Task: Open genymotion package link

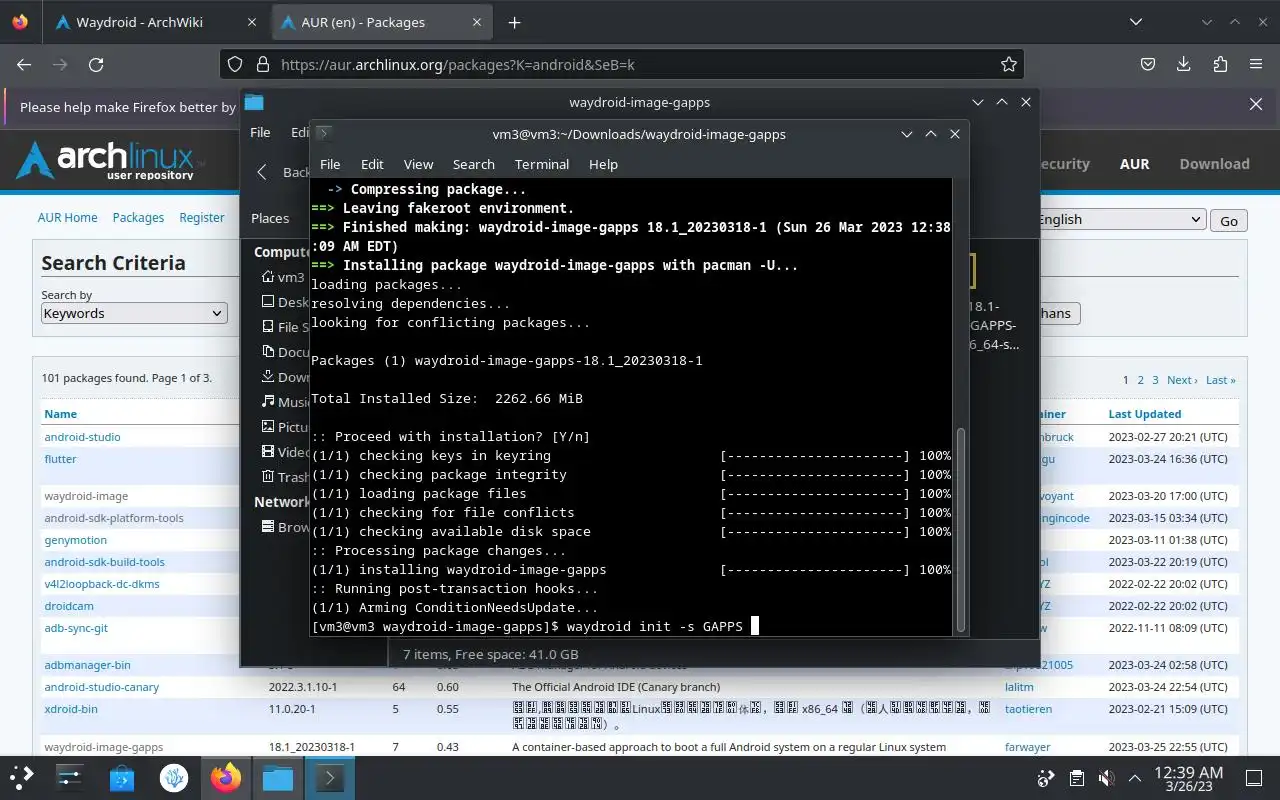Action: 75,540
